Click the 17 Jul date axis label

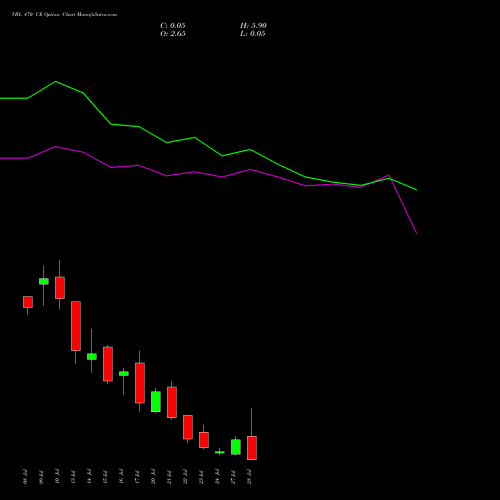click(x=138, y=477)
